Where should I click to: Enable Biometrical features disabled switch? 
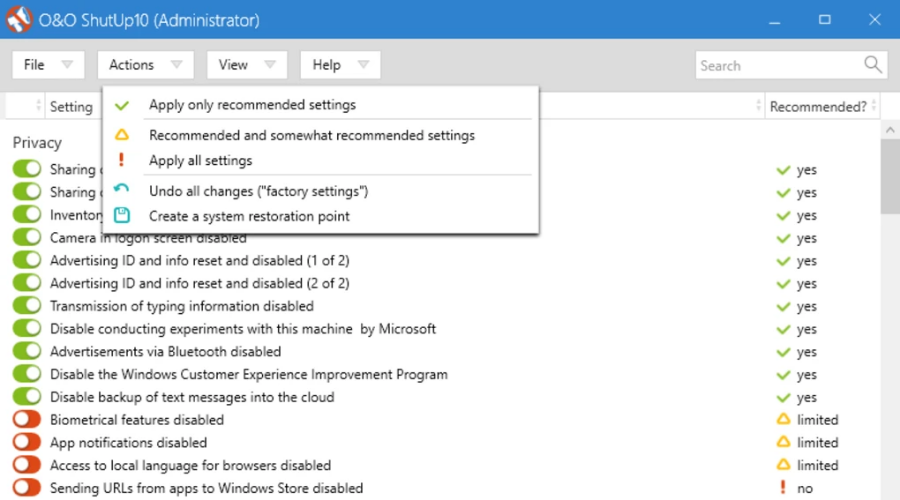(27, 419)
